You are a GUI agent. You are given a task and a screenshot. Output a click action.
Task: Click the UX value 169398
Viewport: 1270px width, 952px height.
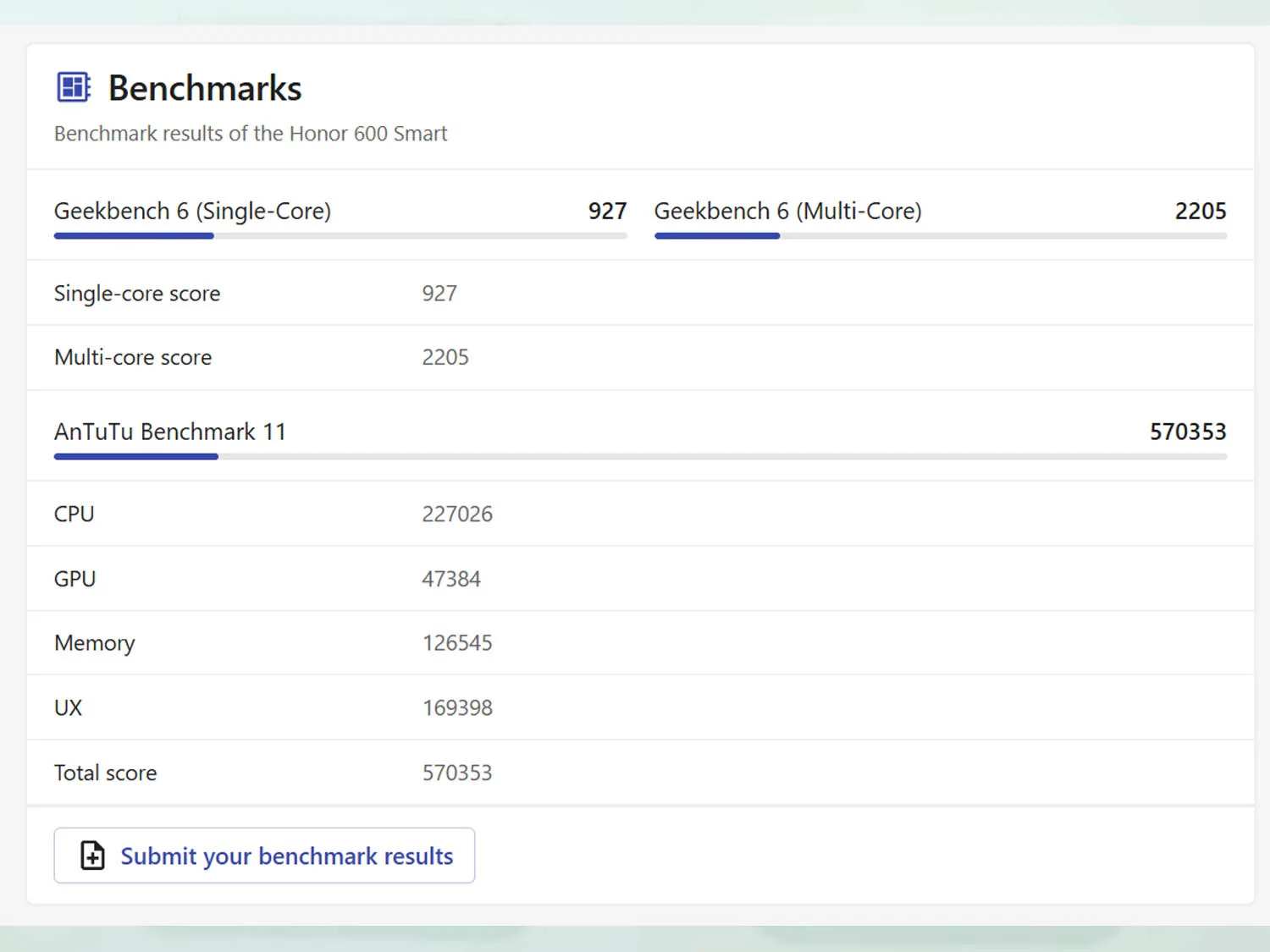457,707
